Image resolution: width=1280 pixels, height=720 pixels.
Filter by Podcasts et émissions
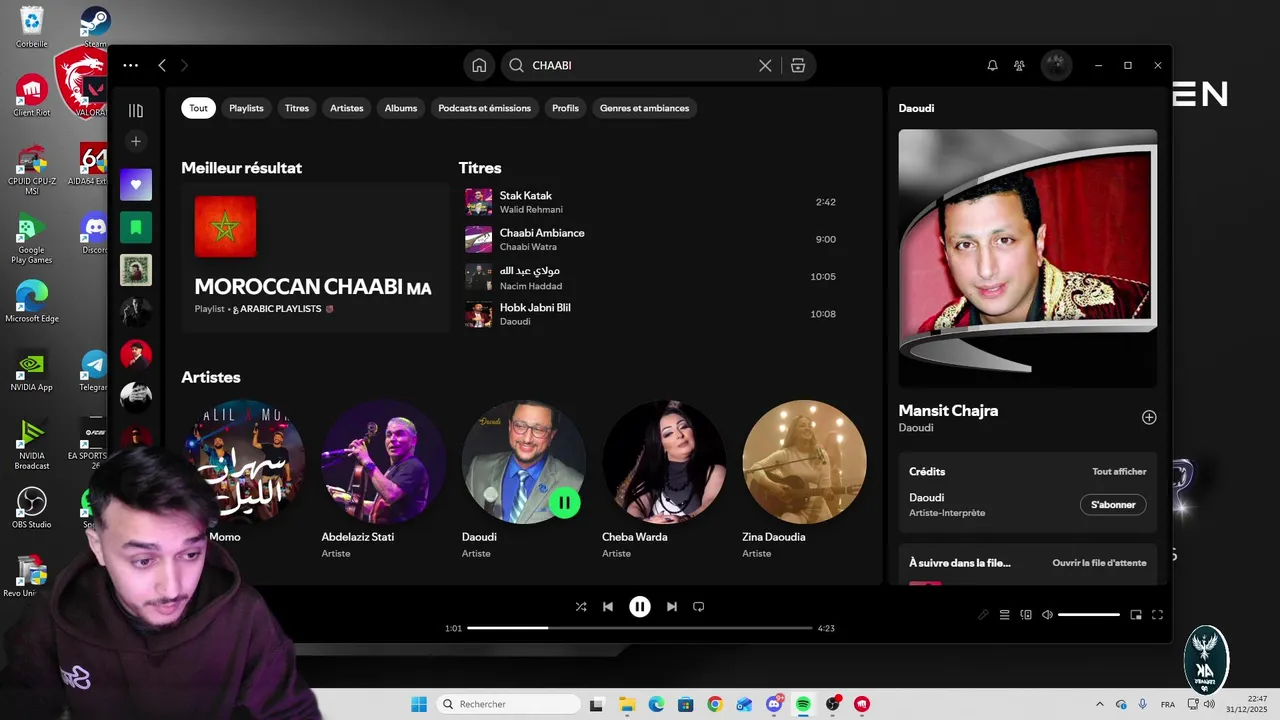click(484, 108)
